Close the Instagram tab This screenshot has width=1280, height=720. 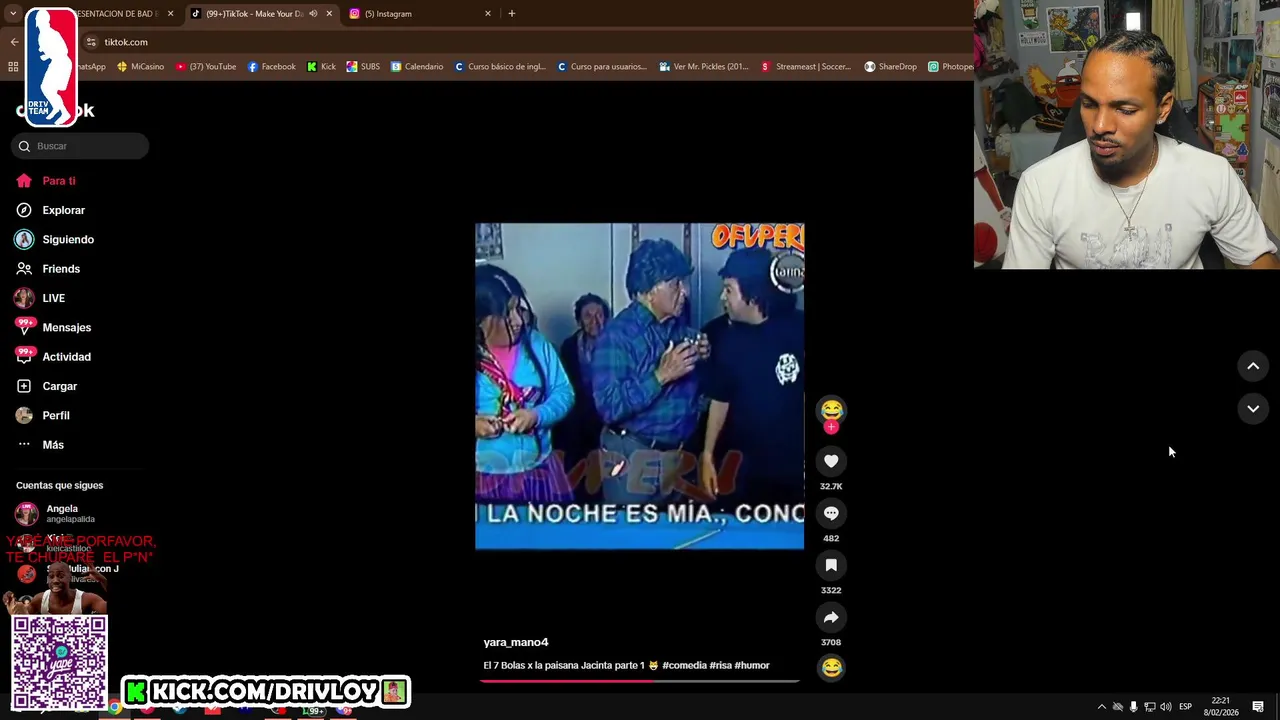488,14
